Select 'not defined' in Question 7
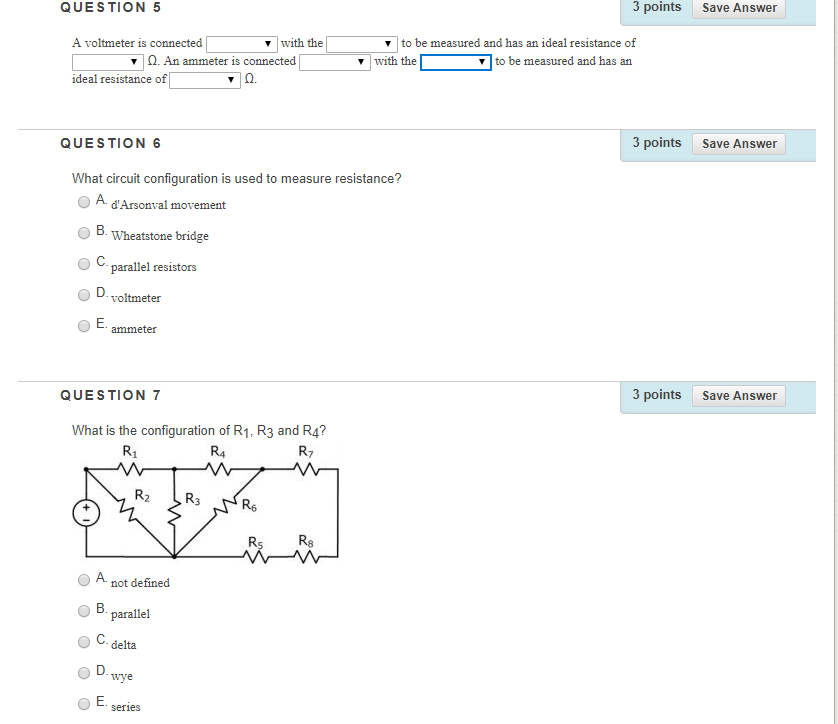Viewport: 838px width, 724px height. [x=84, y=579]
